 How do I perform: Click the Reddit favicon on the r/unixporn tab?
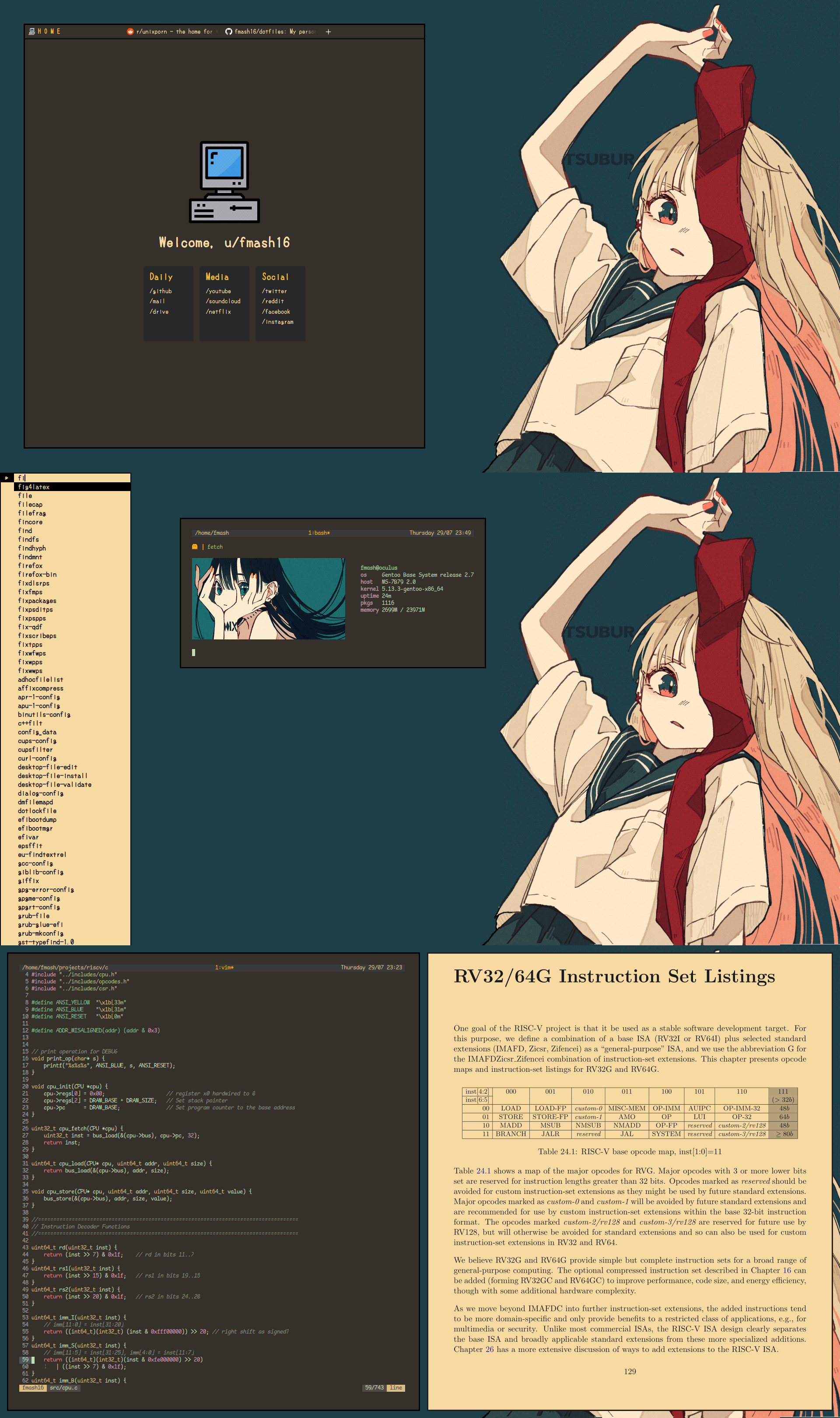point(130,32)
